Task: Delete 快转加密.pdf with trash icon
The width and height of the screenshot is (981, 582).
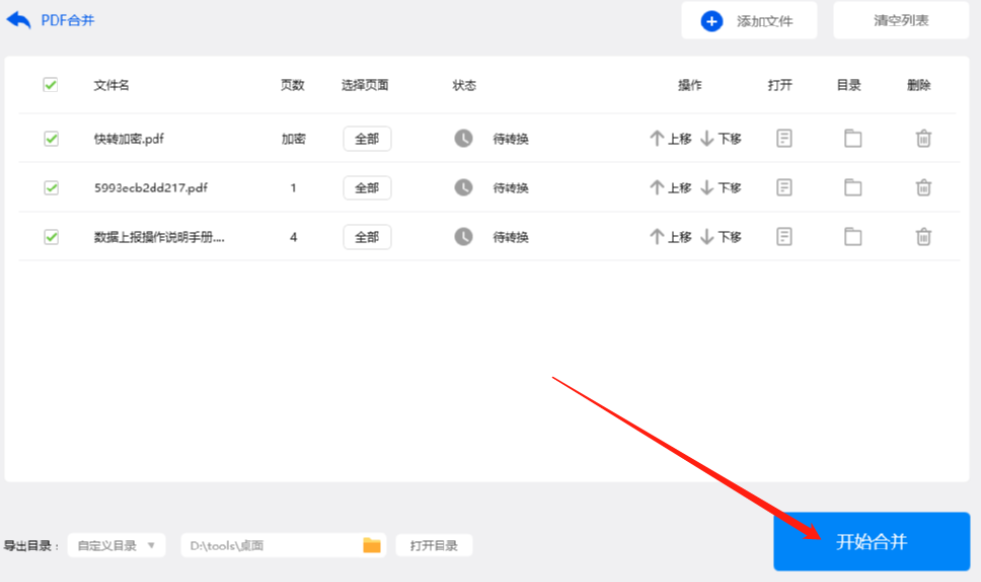Action: 923,138
